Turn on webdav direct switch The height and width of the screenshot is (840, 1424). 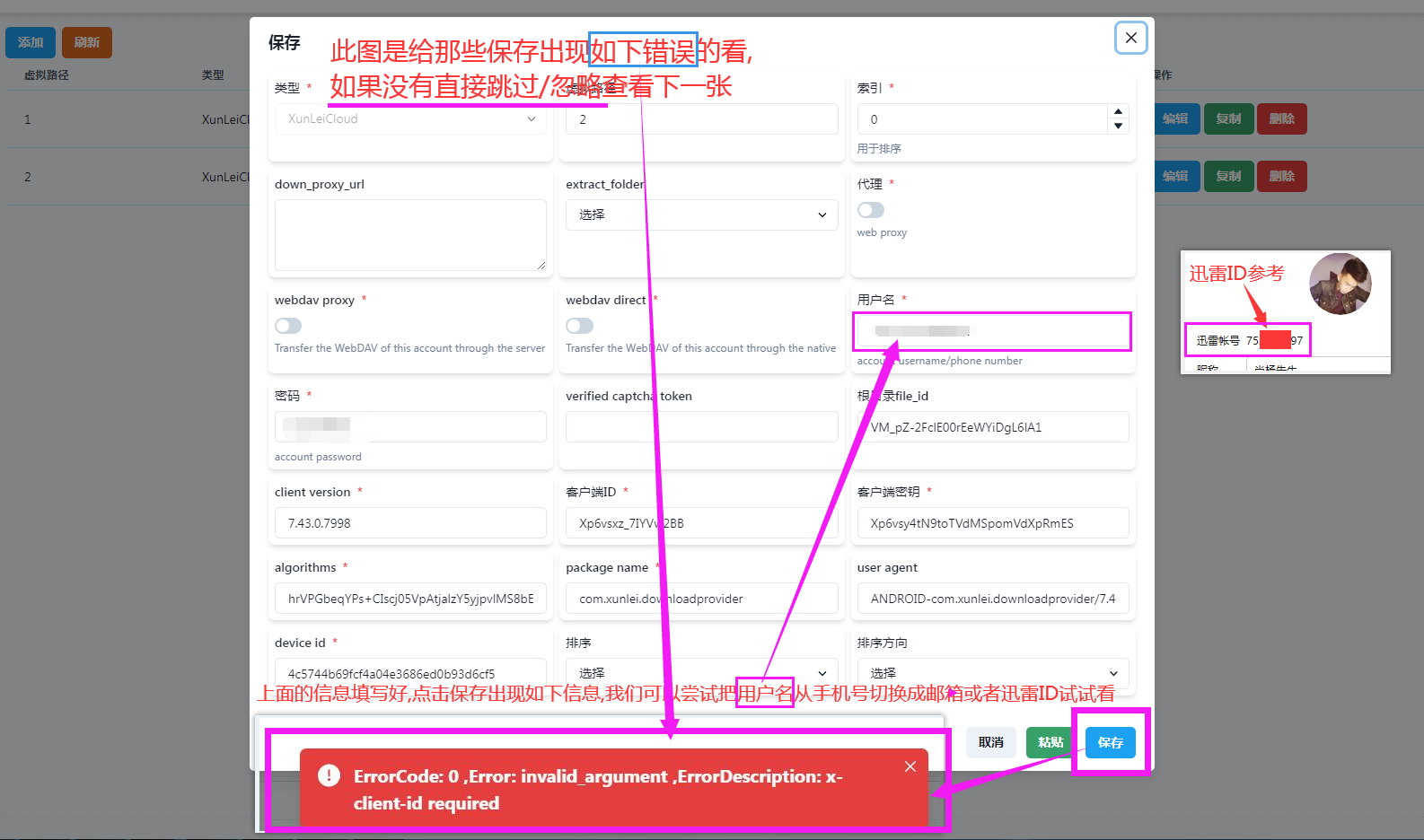pos(579,326)
